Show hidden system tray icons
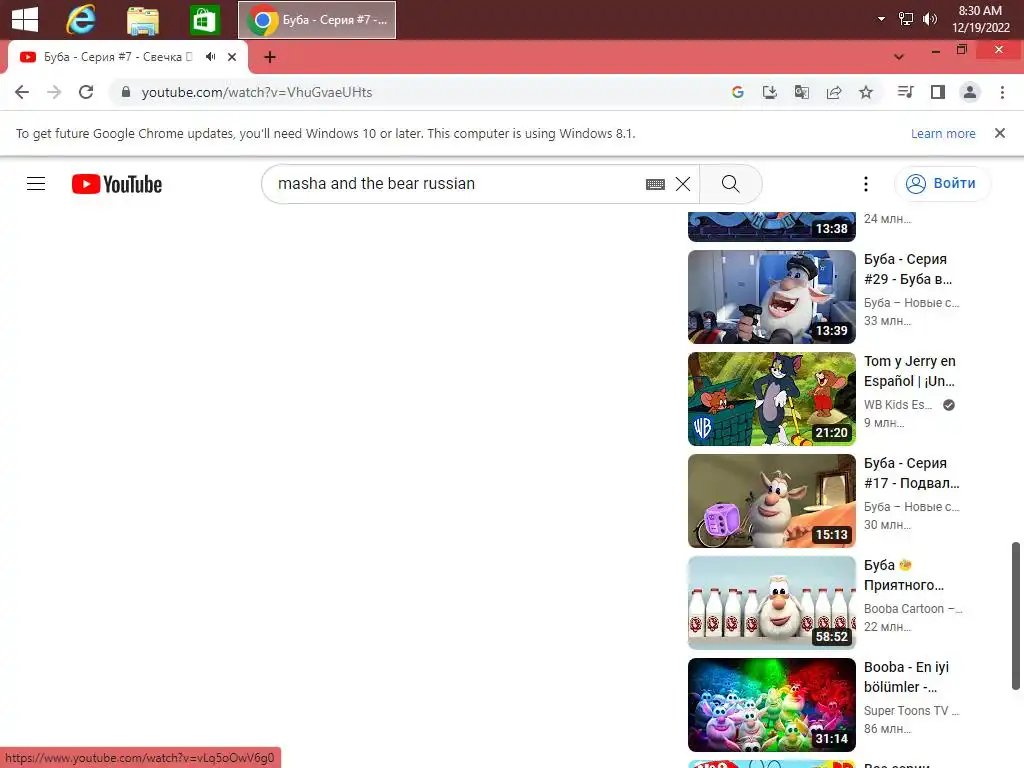 [881, 19]
